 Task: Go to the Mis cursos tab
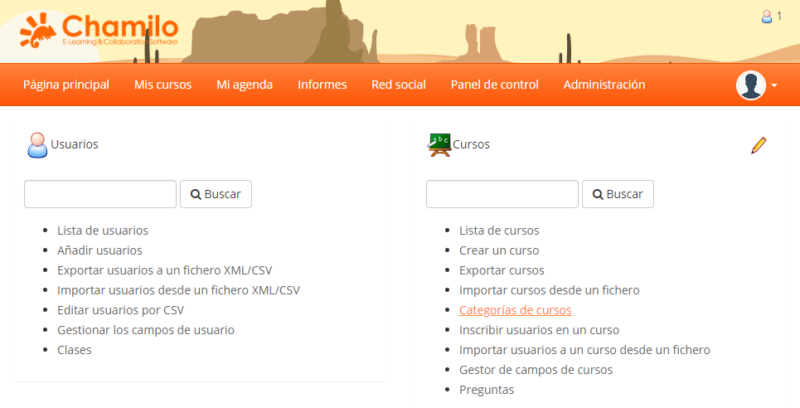point(163,85)
